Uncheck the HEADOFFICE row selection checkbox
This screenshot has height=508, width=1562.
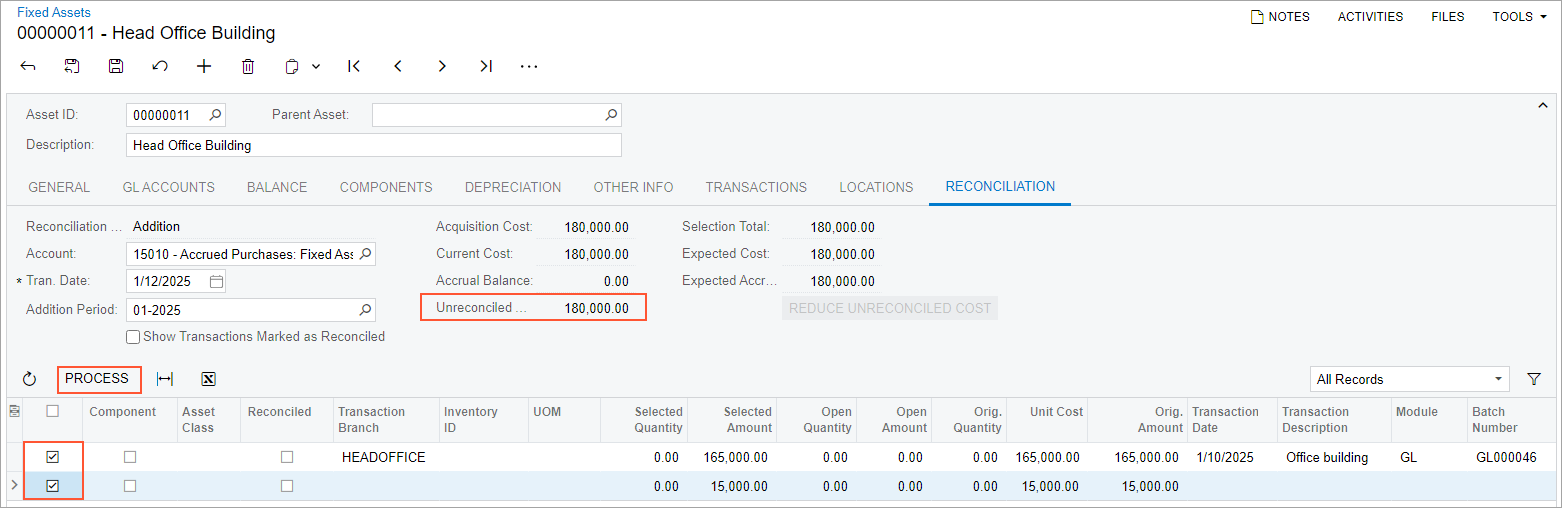[53, 457]
